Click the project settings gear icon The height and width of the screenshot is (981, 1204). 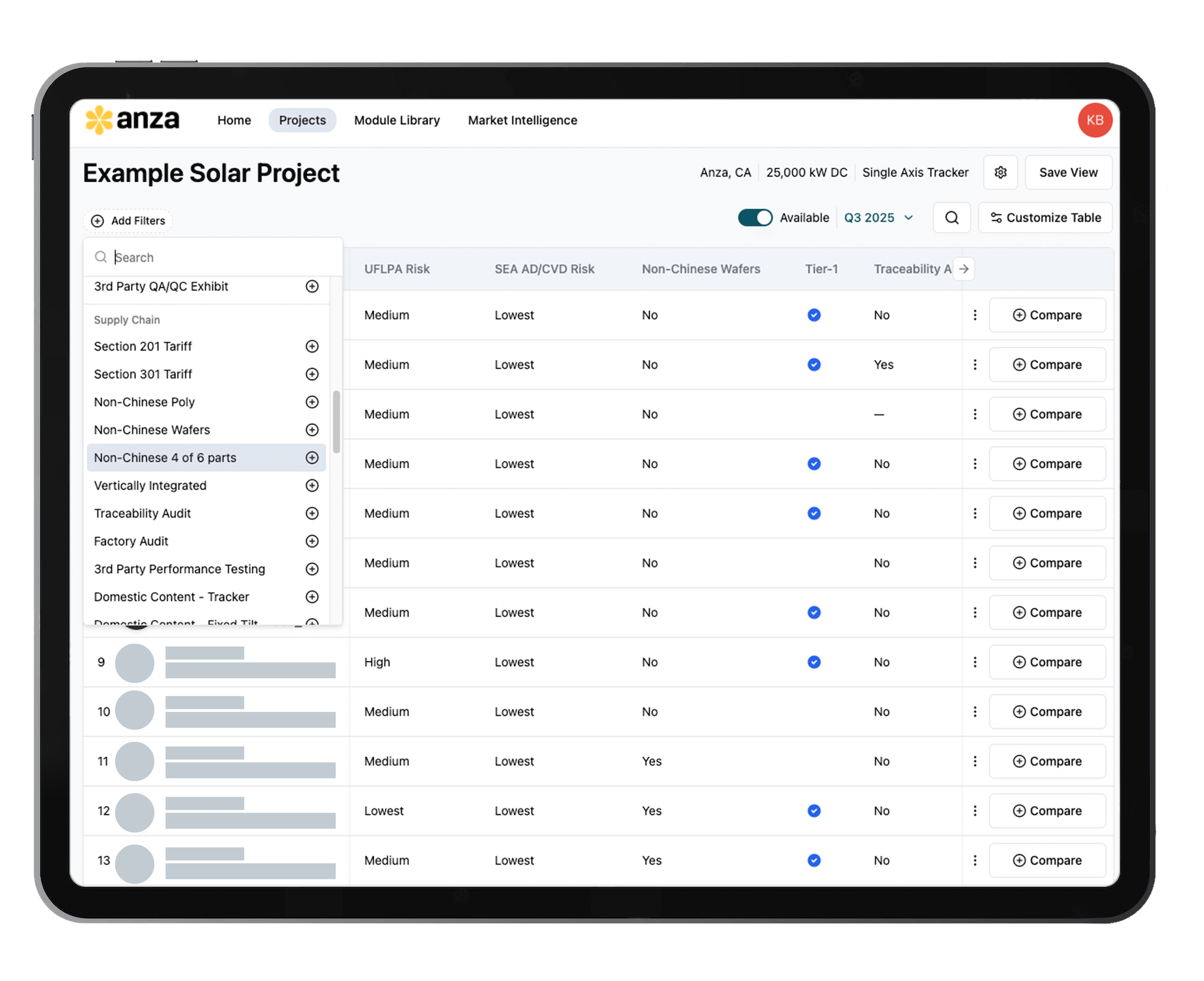click(1001, 172)
